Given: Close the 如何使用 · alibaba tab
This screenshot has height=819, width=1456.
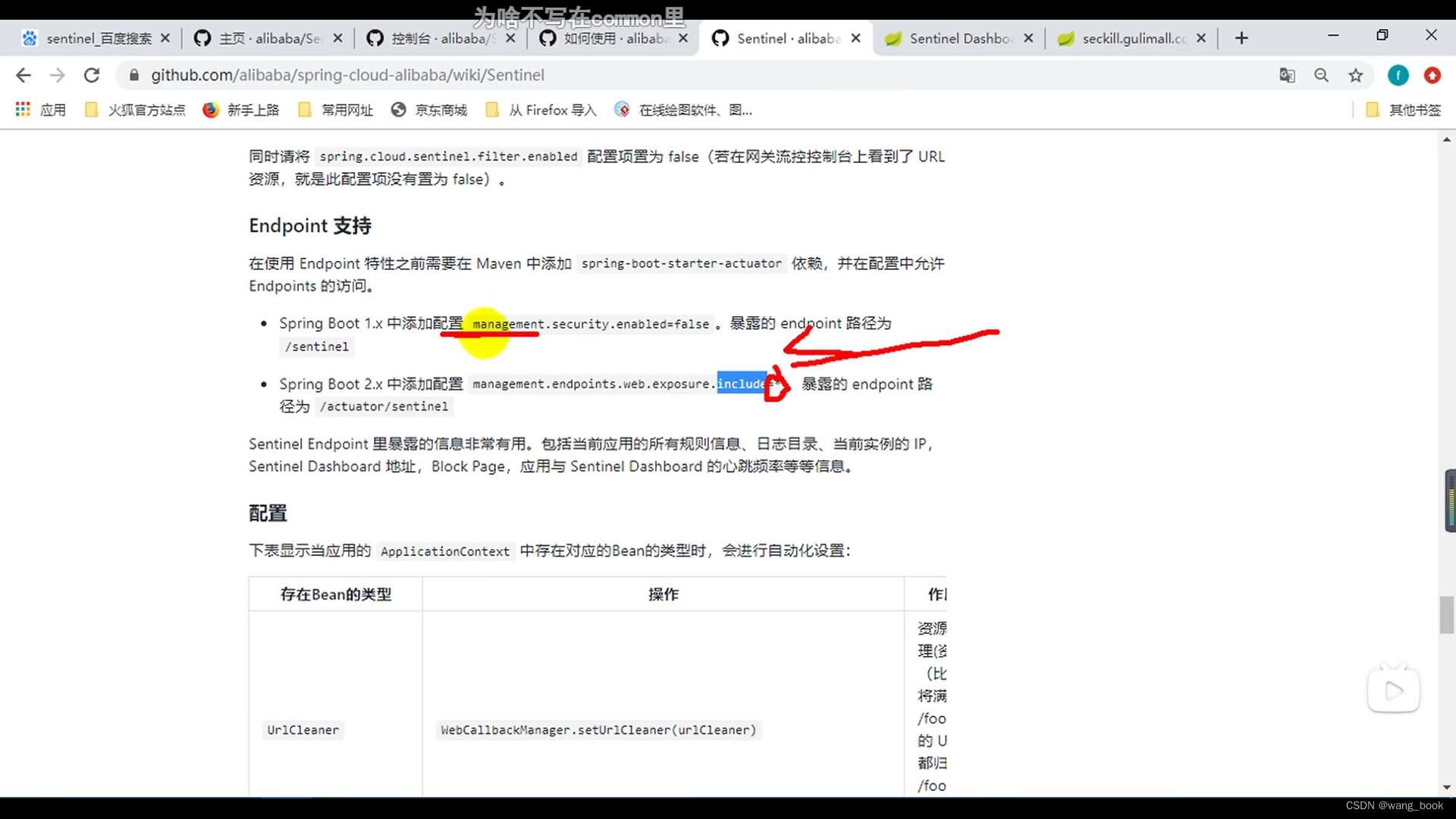Looking at the screenshot, I should coord(683,38).
